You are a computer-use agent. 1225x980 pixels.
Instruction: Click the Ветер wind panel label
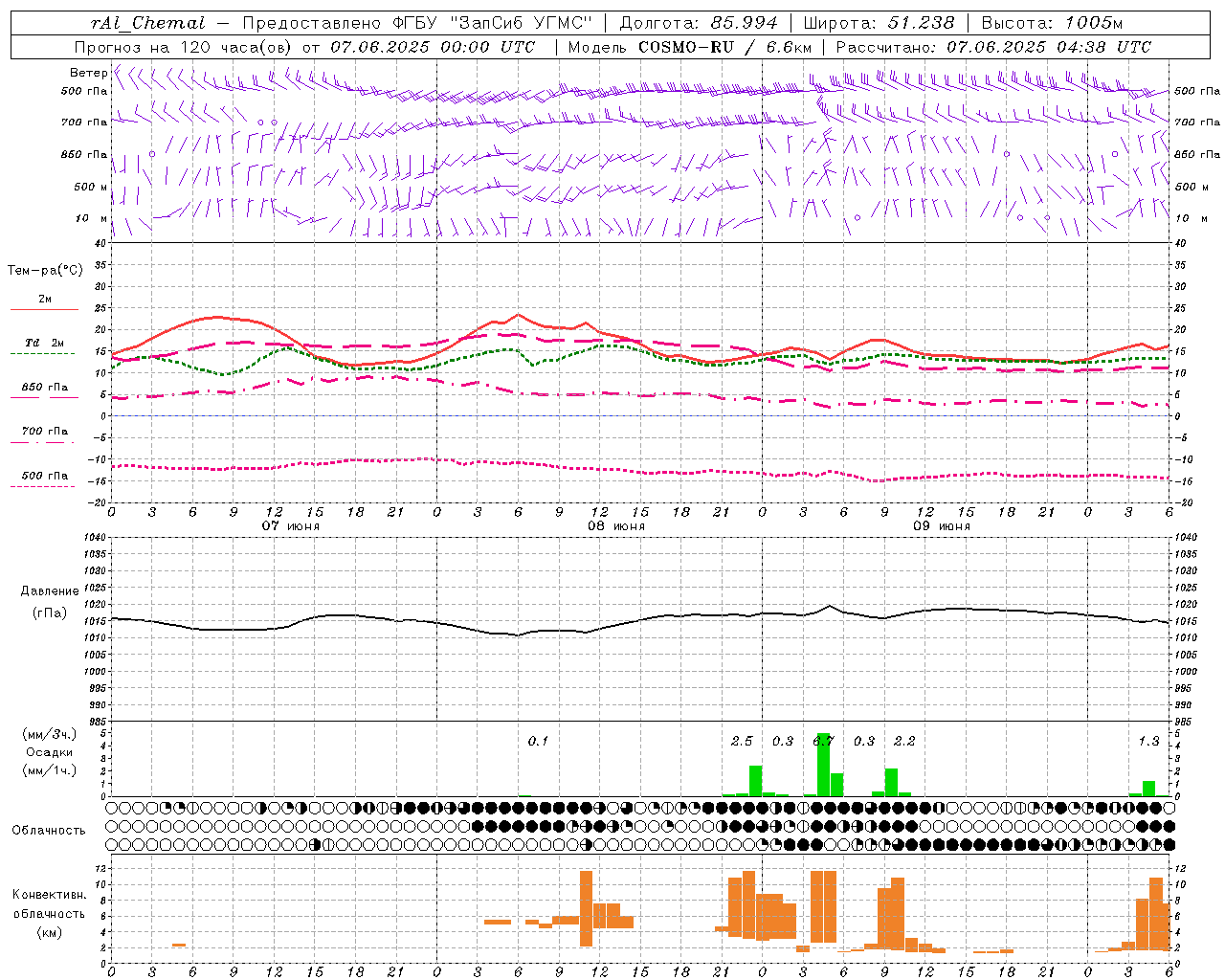[88, 73]
